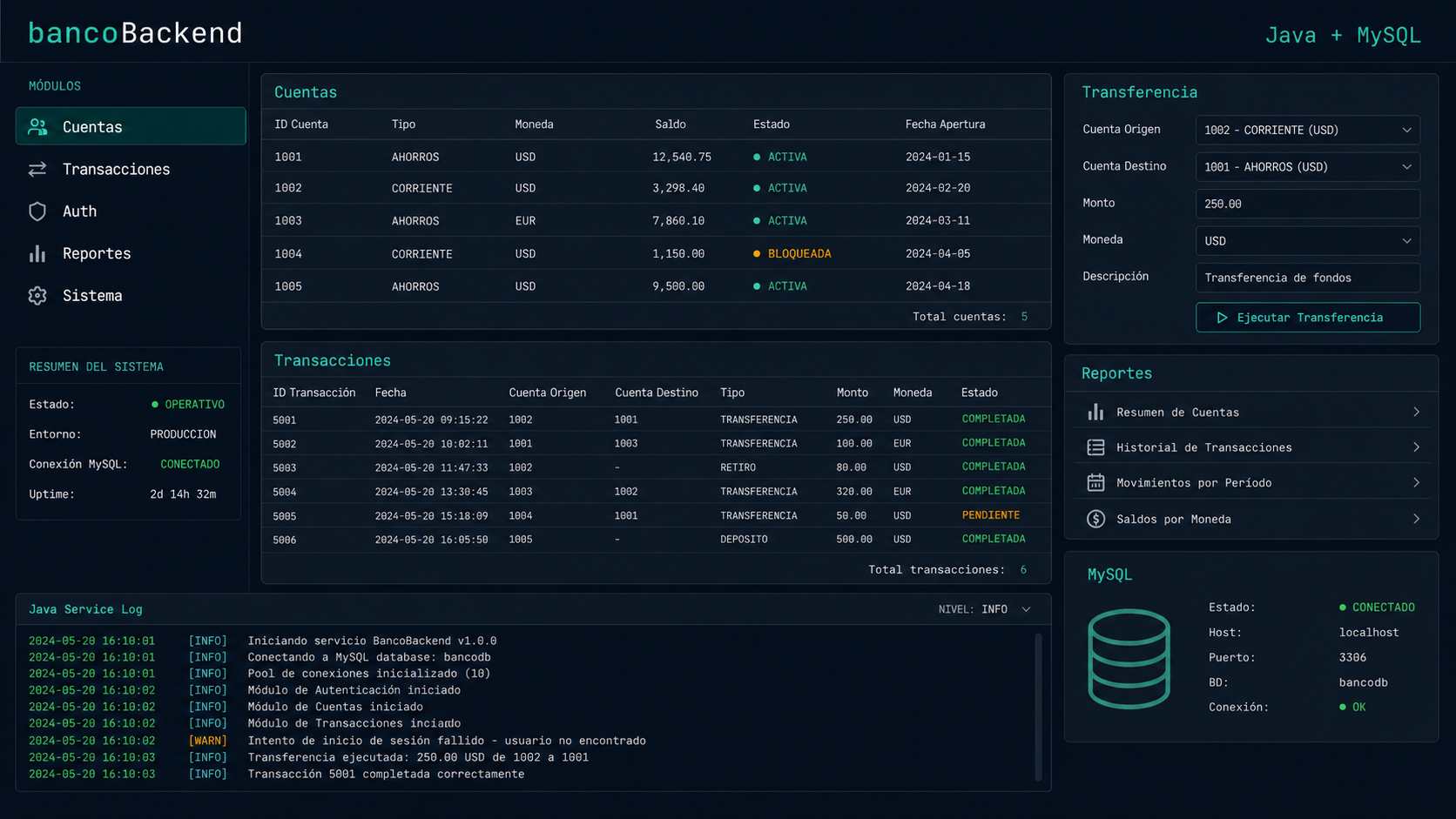1456x819 pixels.
Task: Expand Saldos por Moneda chevron
Action: click(x=1416, y=519)
